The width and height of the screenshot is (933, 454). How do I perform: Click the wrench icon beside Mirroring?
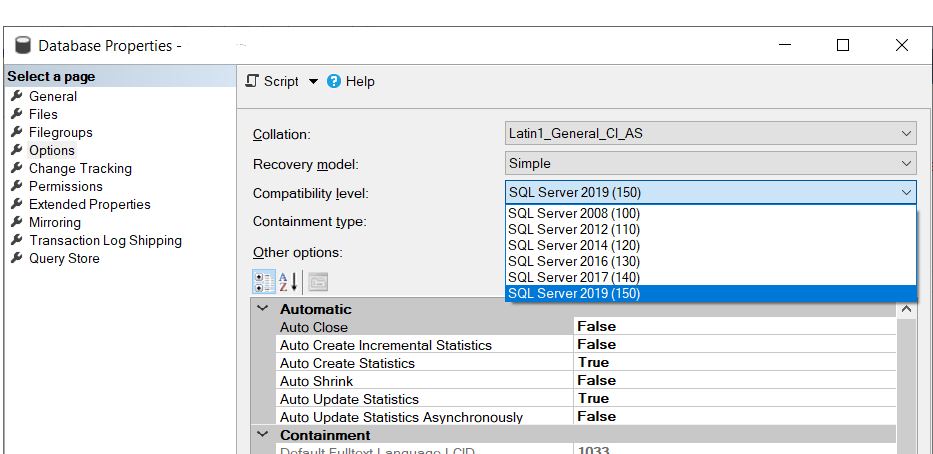[17, 222]
